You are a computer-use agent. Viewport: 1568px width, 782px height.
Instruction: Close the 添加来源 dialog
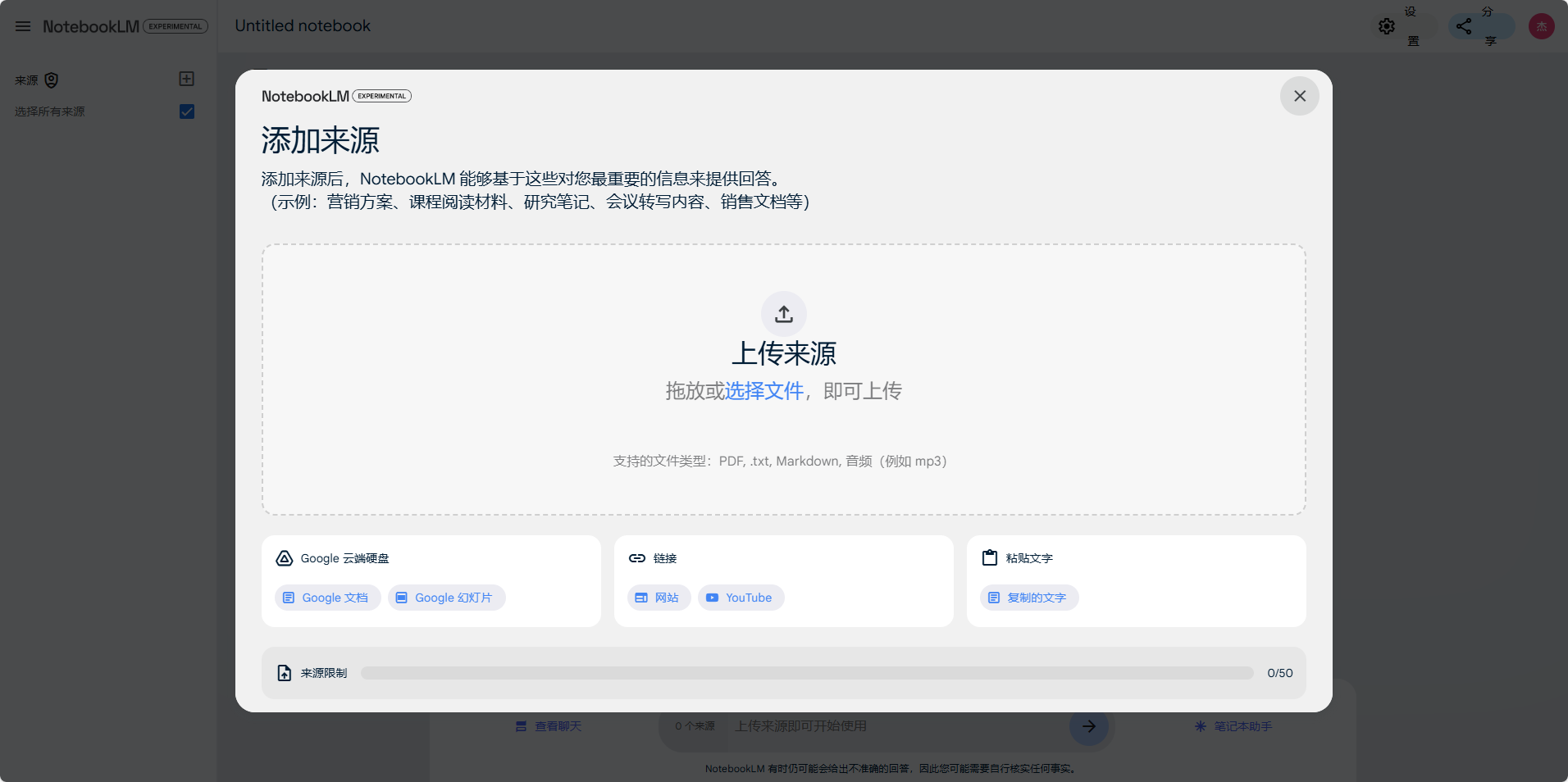1299,96
